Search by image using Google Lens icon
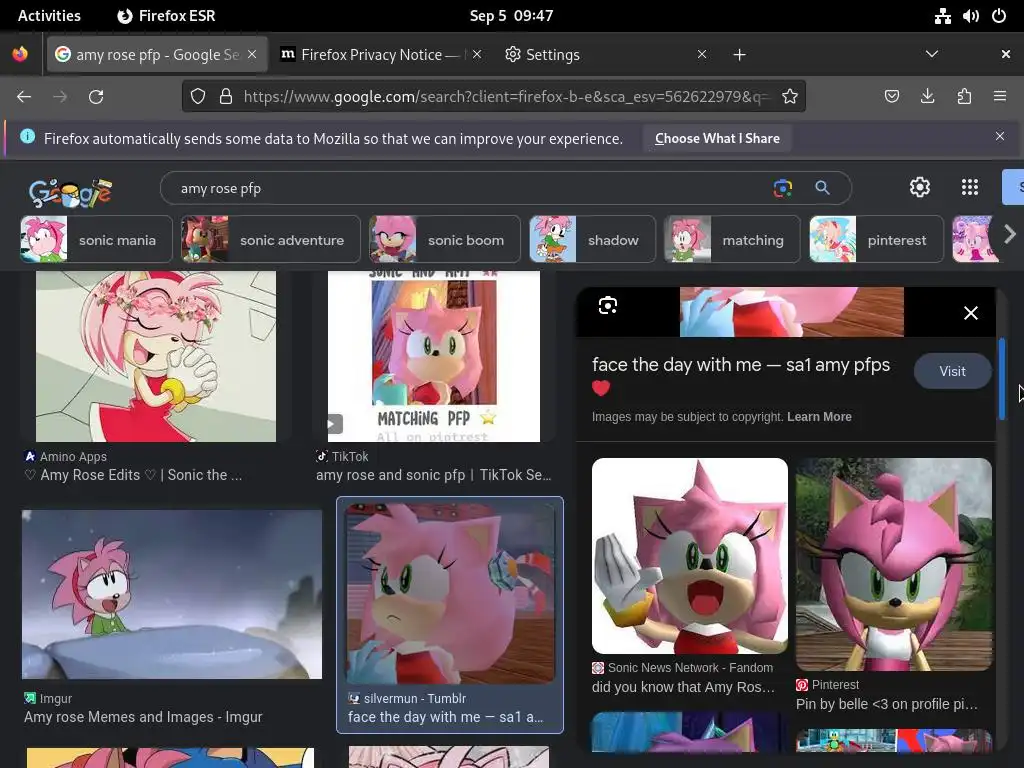1024x768 pixels. (x=782, y=188)
